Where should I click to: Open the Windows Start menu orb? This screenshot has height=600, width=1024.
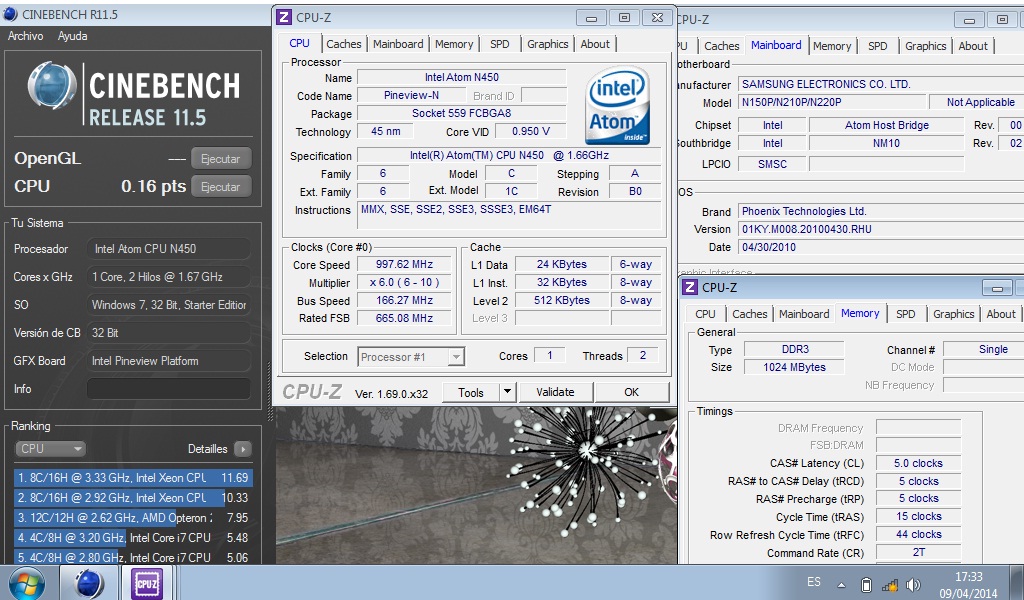pos(26,583)
